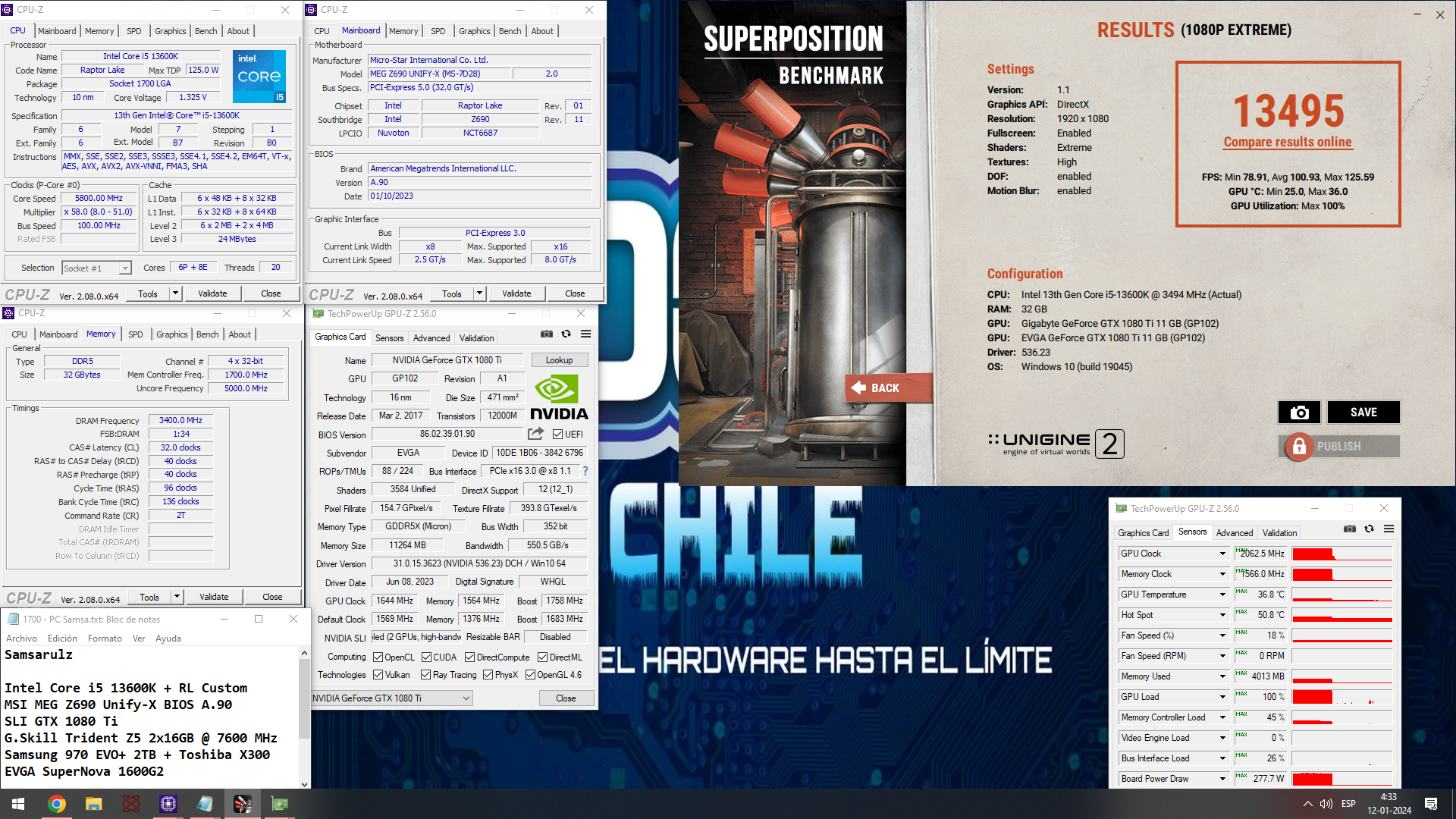The height and width of the screenshot is (819, 1456).
Task: Open bus interface help question mark
Action: pos(585,471)
